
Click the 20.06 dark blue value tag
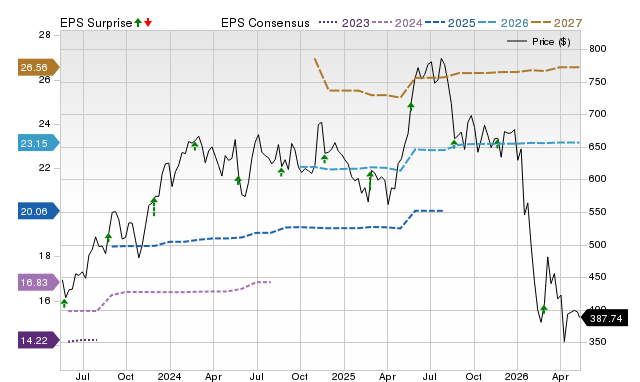click(38, 211)
